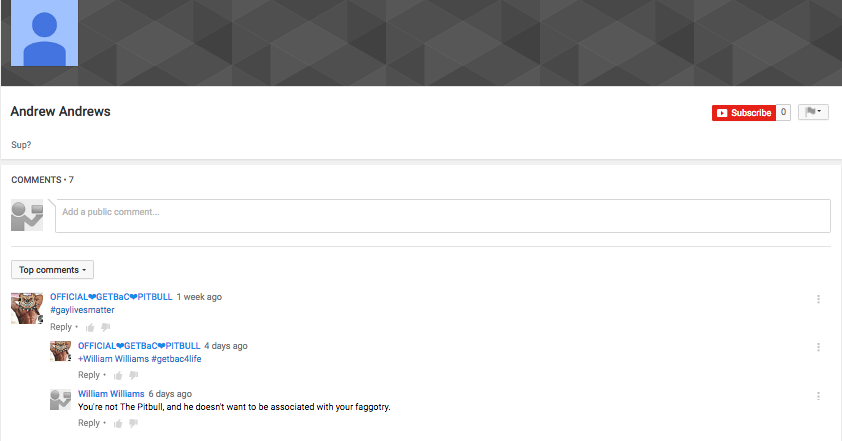Image resolution: width=842 pixels, height=441 pixels.
Task: Click the 4 days ago timestamp
Action: (x=226, y=345)
